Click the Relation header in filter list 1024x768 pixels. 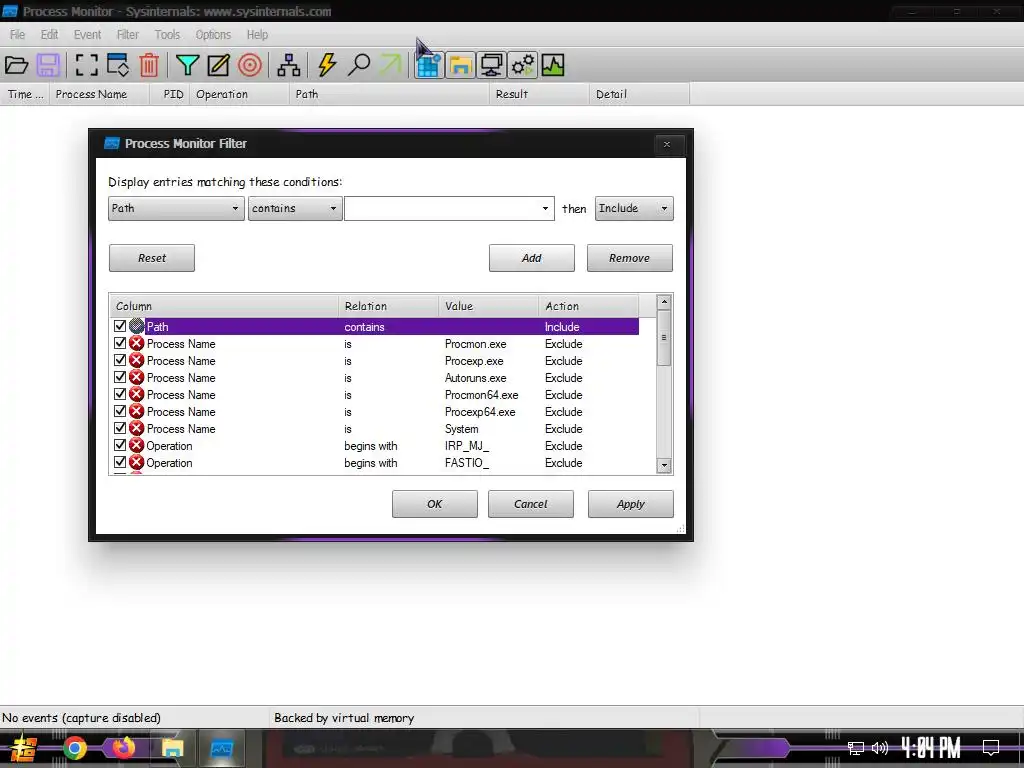click(x=389, y=306)
